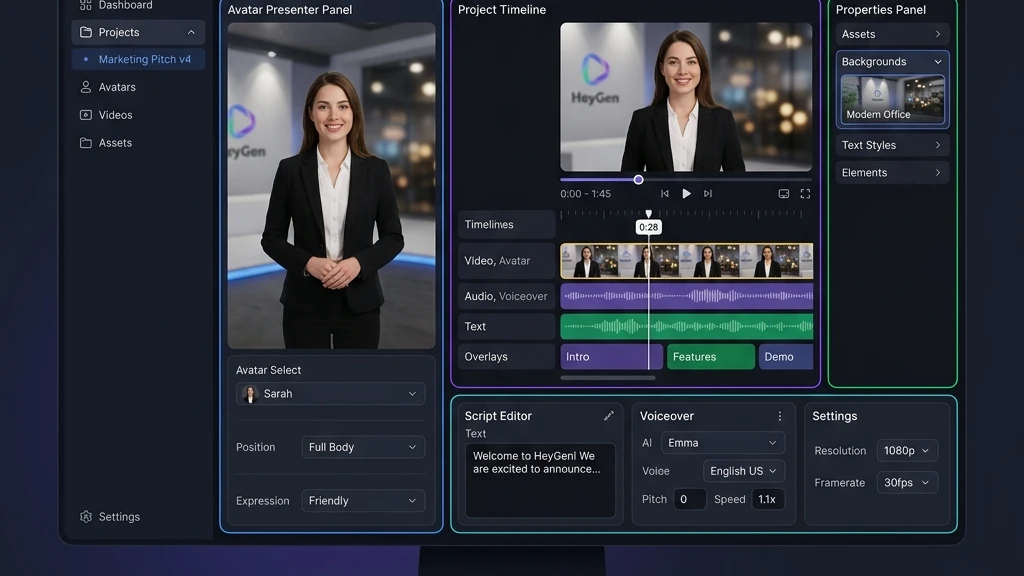Image resolution: width=1024 pixels, height=576 pixels.
Task: Collapse the Projects section chevron
Action: point(191,32)
